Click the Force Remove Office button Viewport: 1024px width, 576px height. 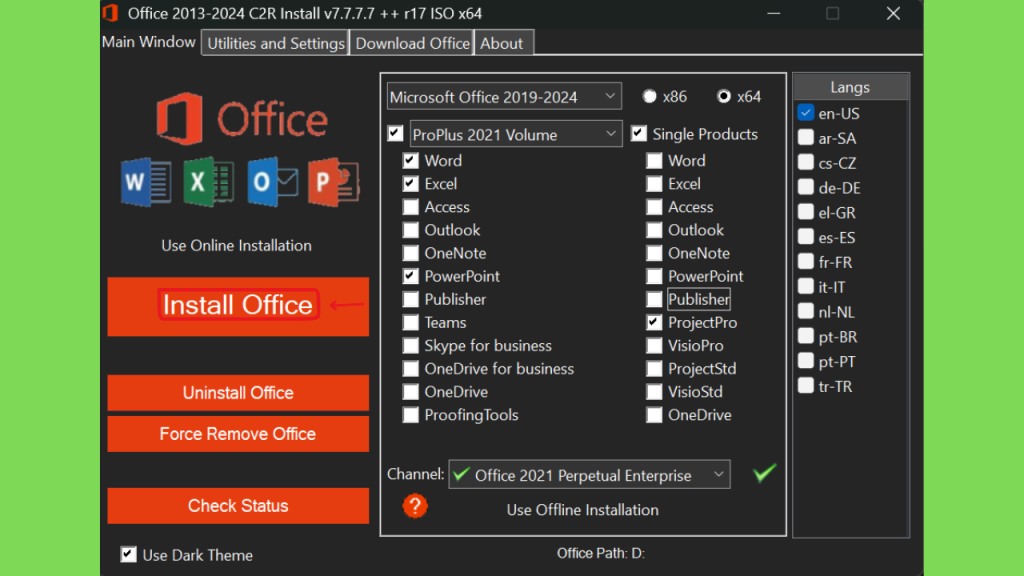pos(238,434)
